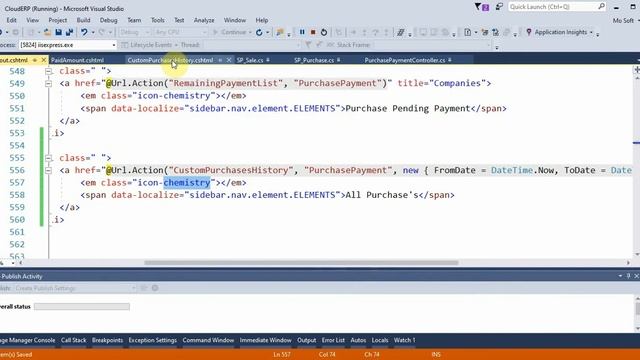Screen dimensions: 640x360
Task: Restart the debug session
Action: (x=324, y=32)
